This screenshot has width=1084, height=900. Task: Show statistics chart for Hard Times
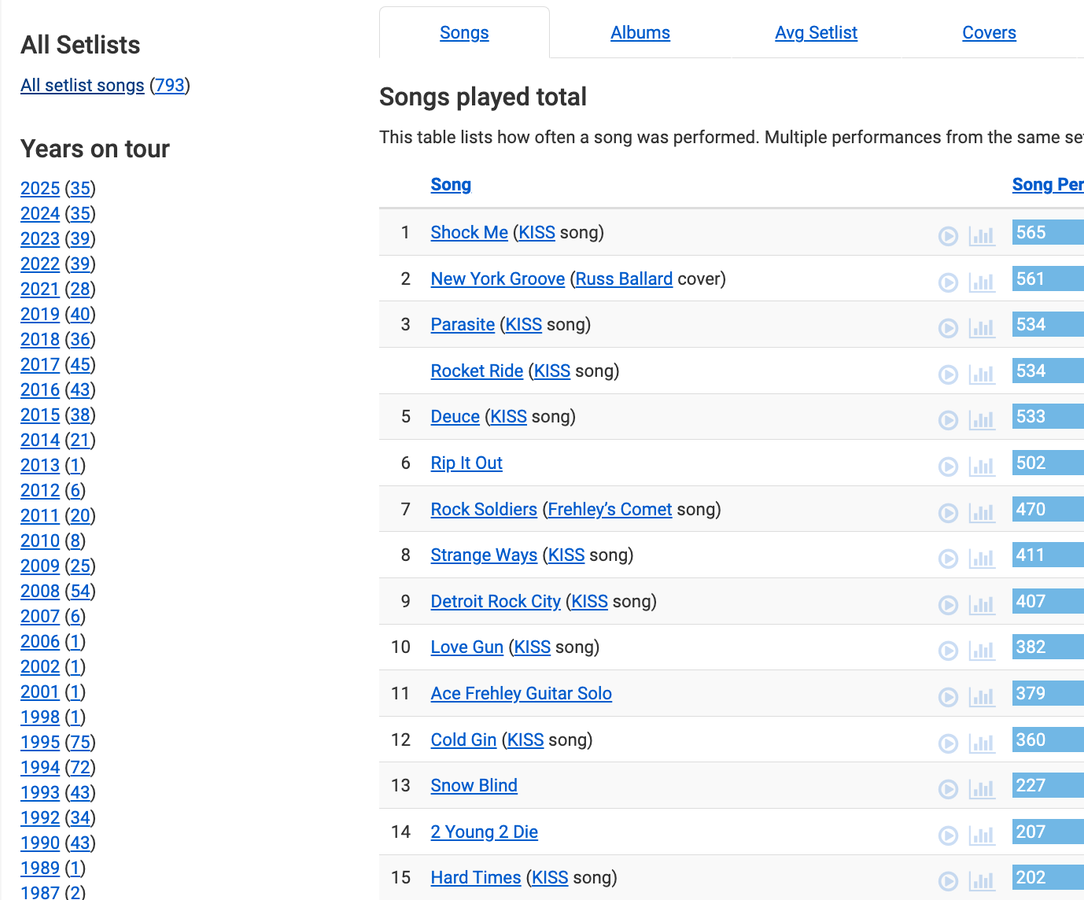(x=982, y=881)
